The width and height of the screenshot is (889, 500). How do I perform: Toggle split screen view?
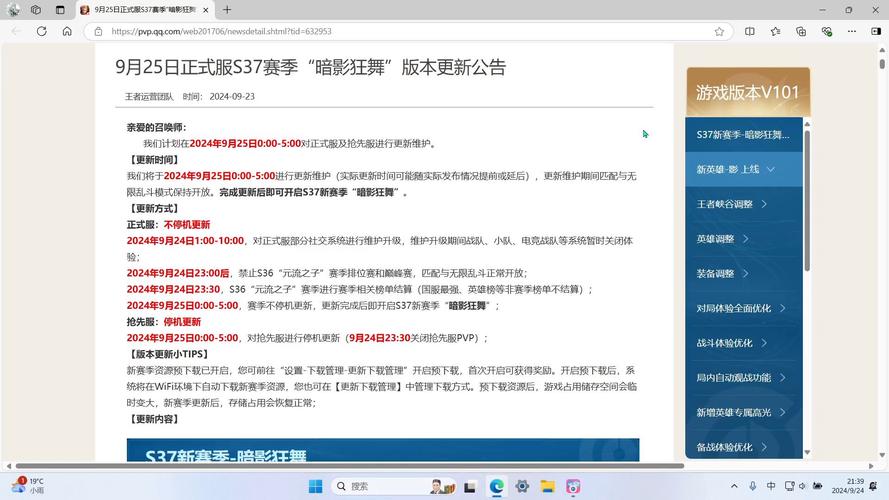point(750,31)
